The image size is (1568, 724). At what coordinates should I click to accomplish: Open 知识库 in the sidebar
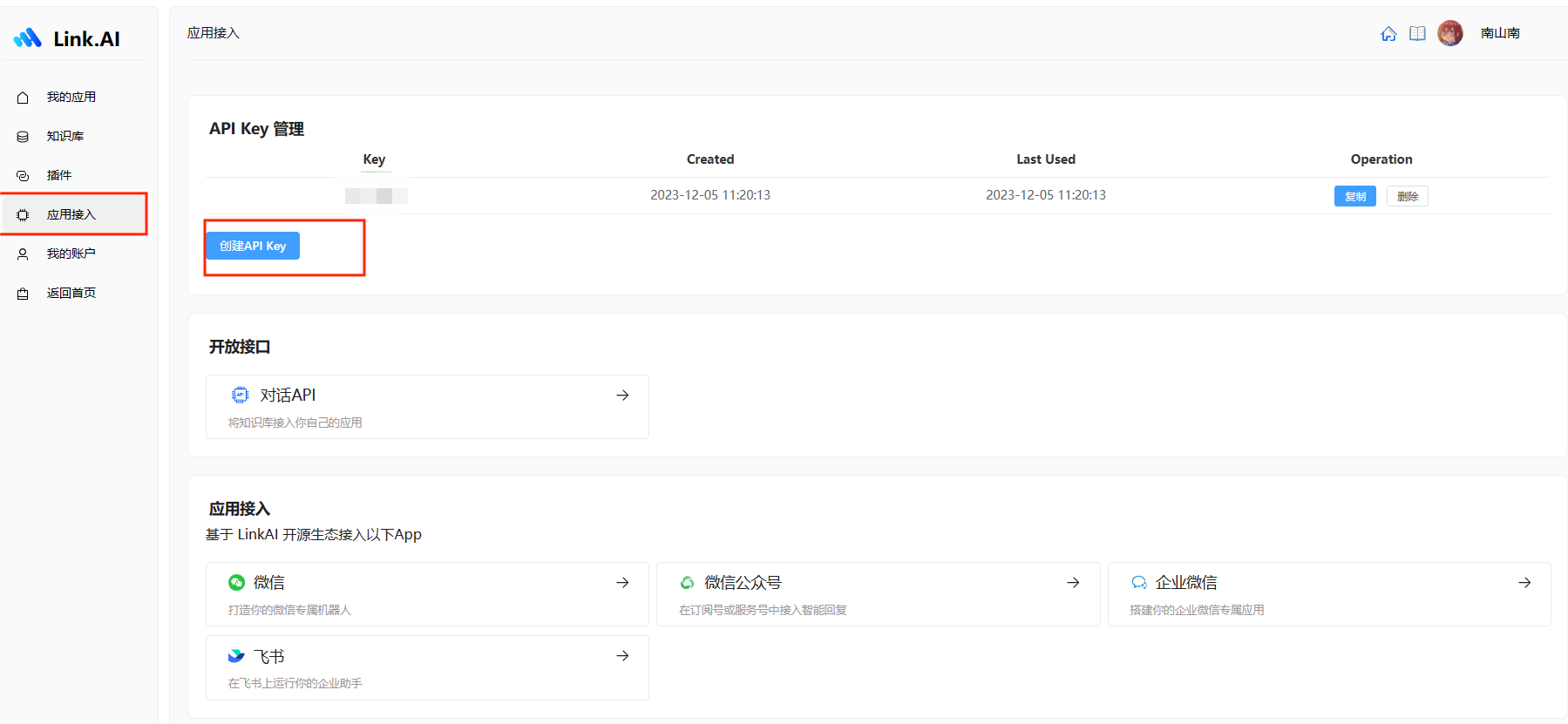coord(65,136)
